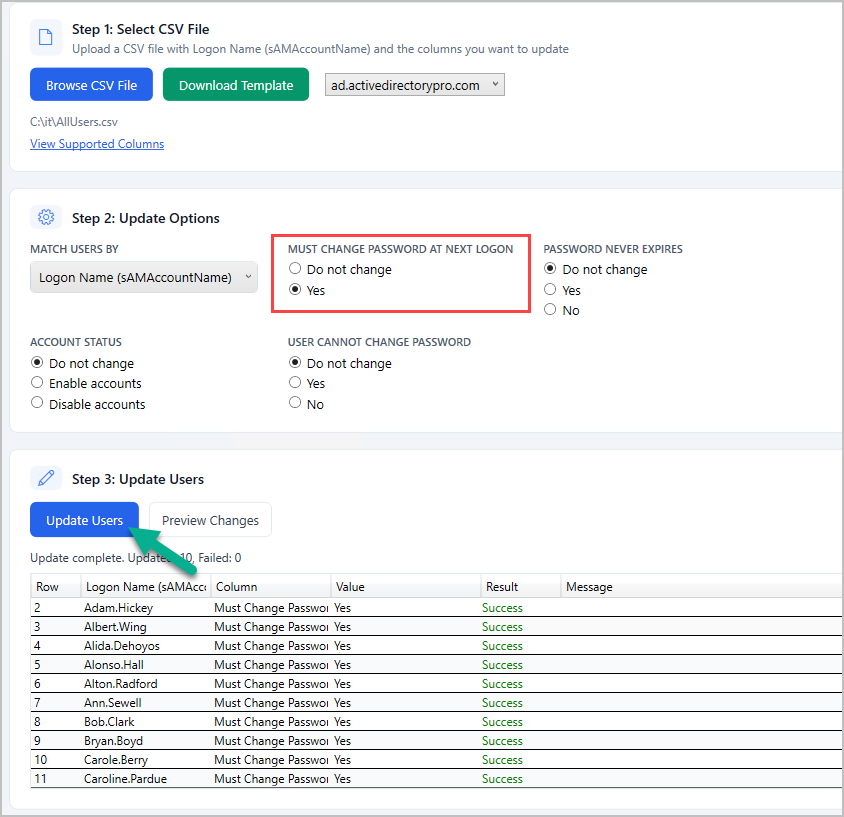
Task: Click the Preview Changes button
Action: coord(210,520)
